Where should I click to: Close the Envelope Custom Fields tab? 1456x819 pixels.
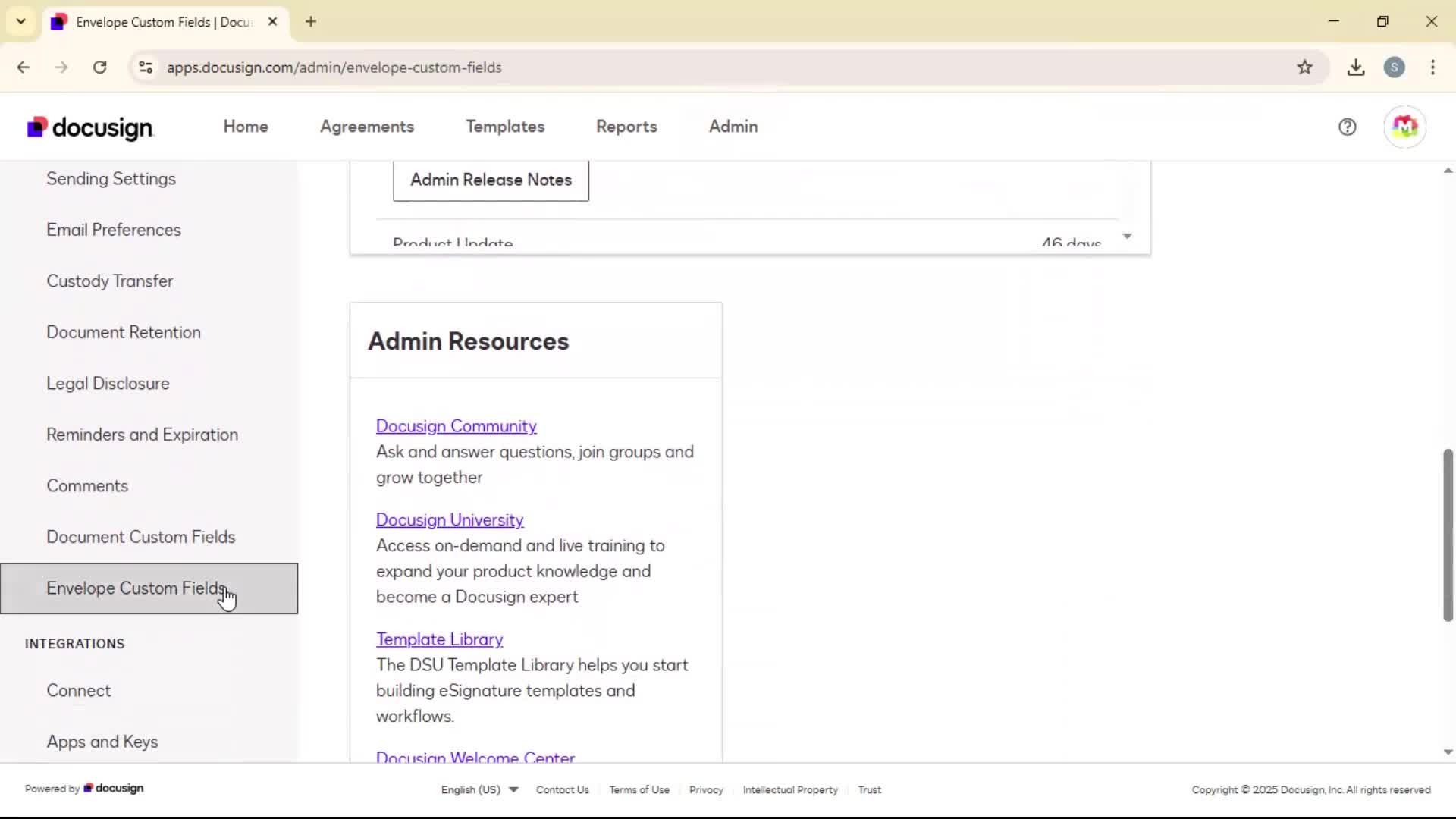[x=272, y=21]
